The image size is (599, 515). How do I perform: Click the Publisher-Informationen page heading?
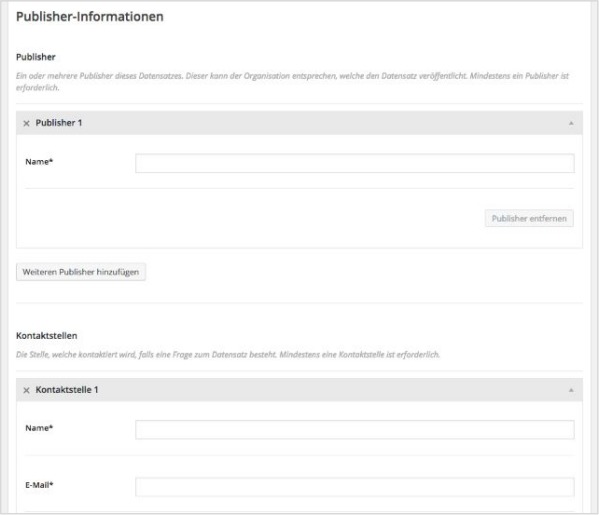(x=90, y=16)
